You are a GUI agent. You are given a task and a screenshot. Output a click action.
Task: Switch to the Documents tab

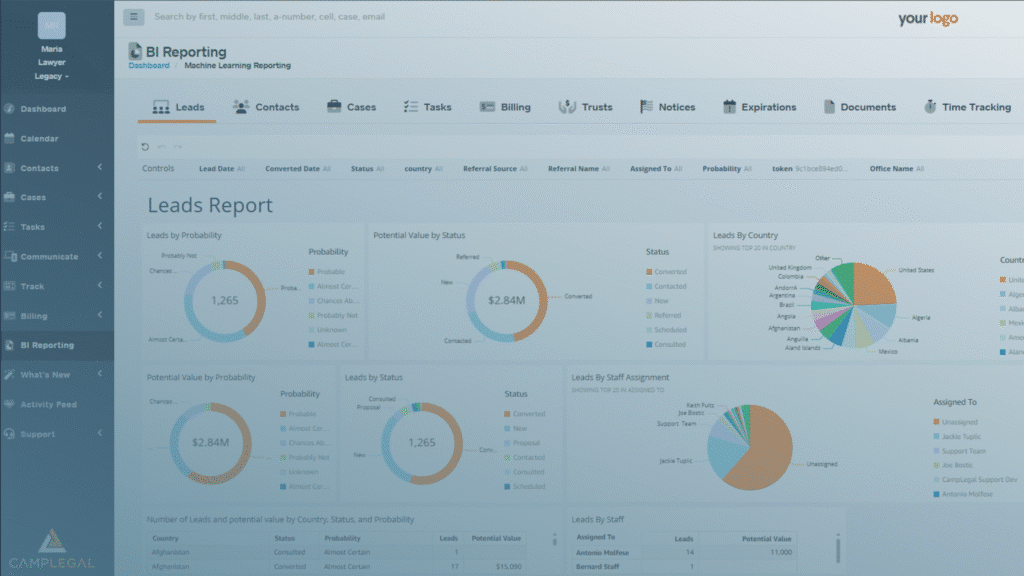coord(859,107)
